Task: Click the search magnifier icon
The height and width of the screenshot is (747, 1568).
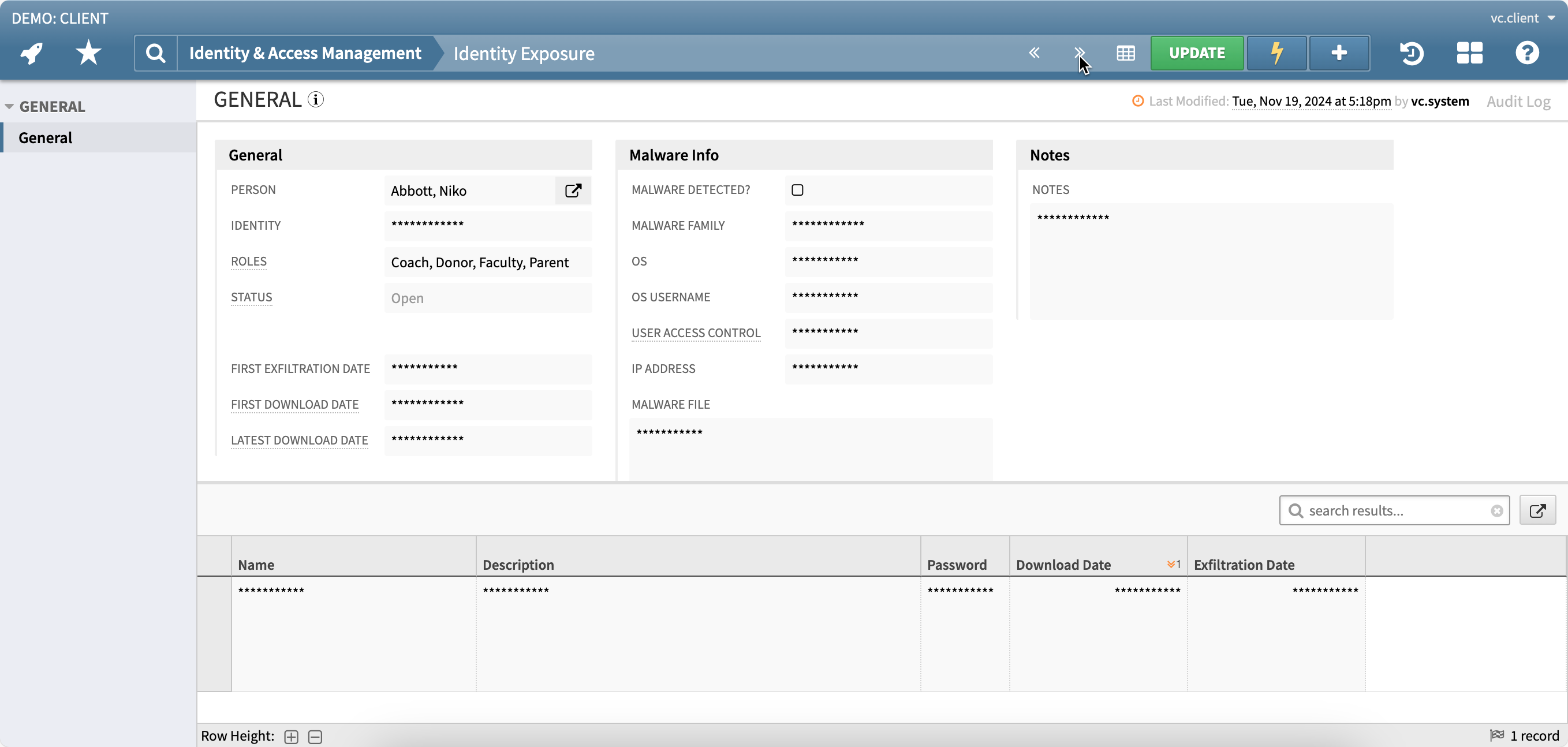Action: 156,53
